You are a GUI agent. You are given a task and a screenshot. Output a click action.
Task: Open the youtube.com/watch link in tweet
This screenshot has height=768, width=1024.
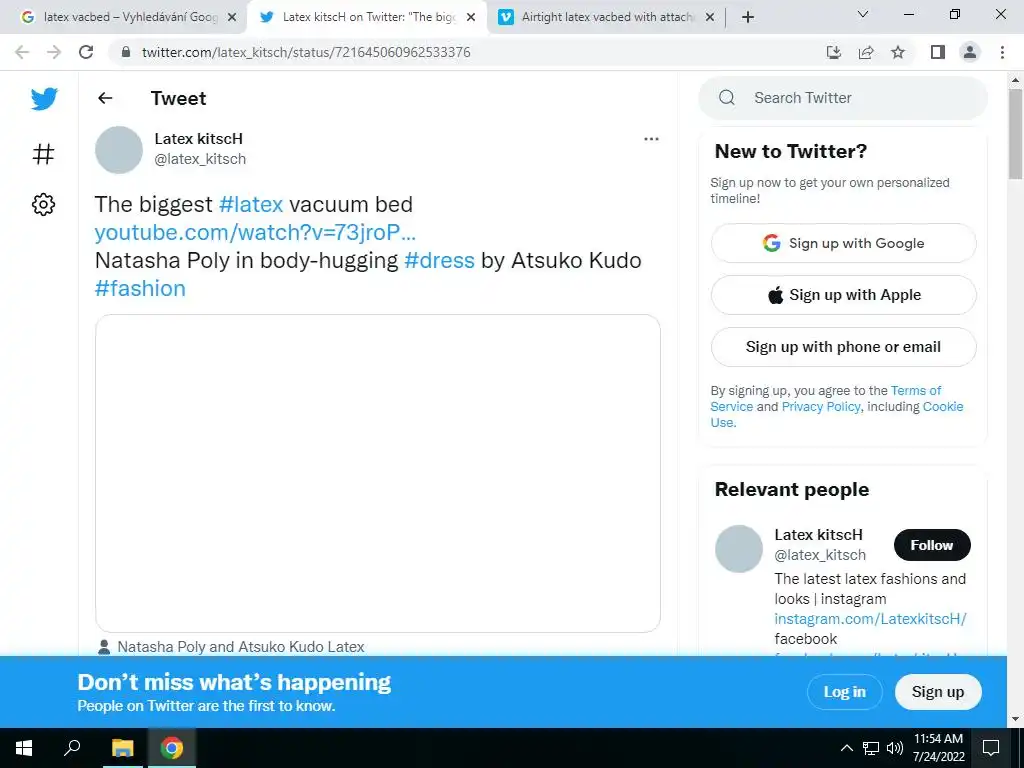(255, 232)
